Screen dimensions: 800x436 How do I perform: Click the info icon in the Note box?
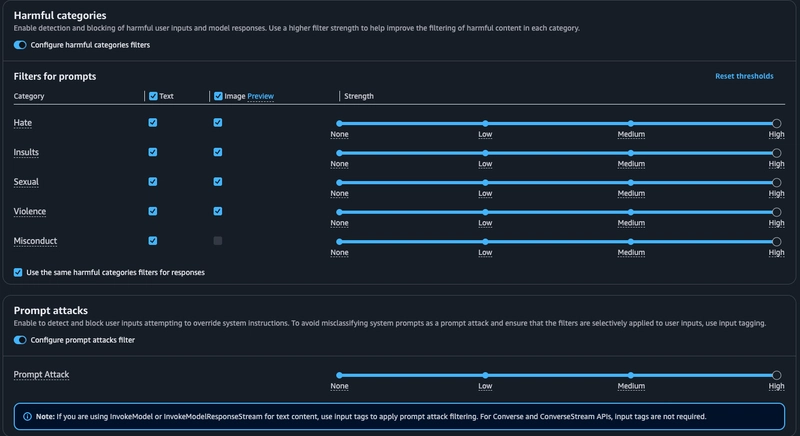pyautogui.click(x=28, y=416)
